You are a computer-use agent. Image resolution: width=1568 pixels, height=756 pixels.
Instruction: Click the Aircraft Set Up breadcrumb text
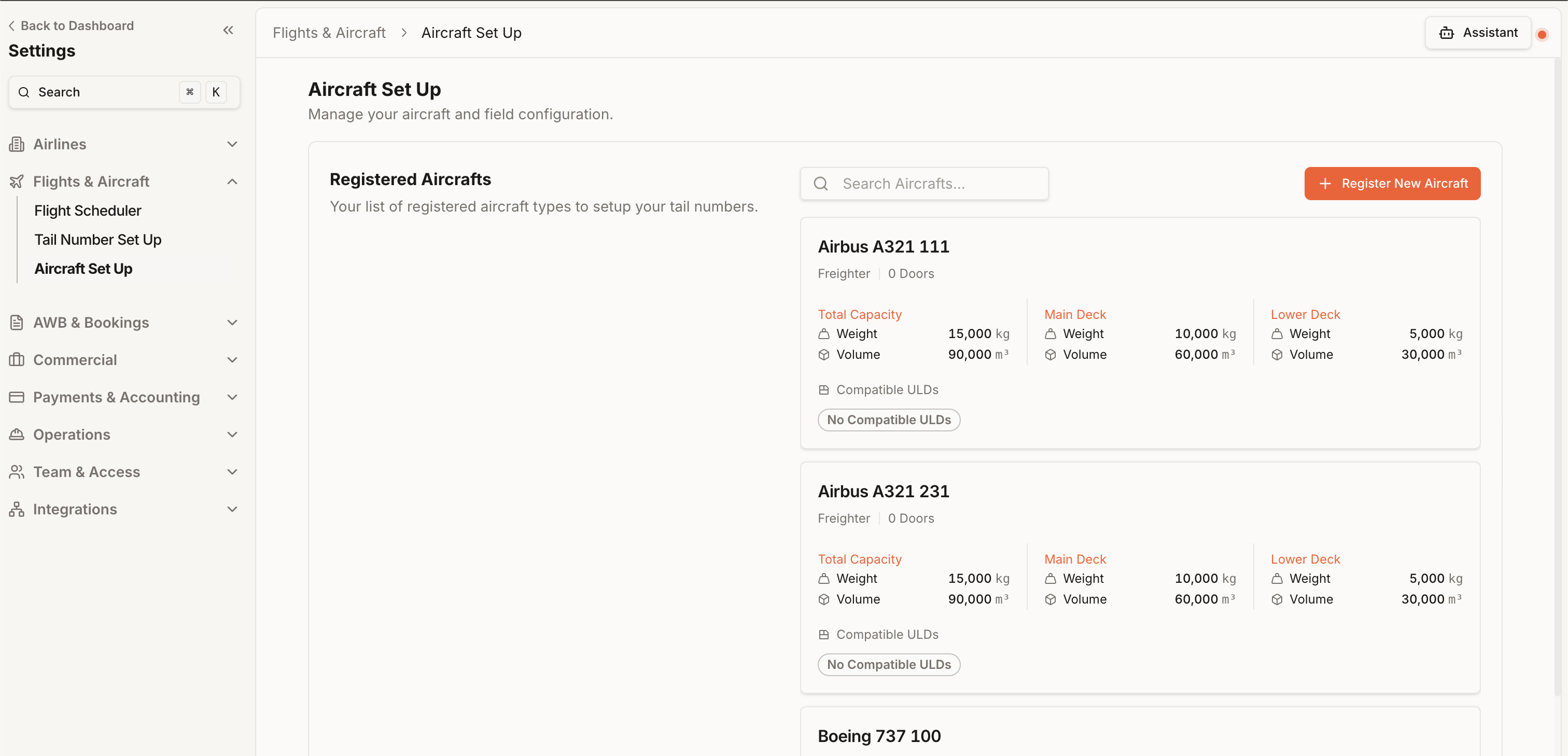point(471,33)
